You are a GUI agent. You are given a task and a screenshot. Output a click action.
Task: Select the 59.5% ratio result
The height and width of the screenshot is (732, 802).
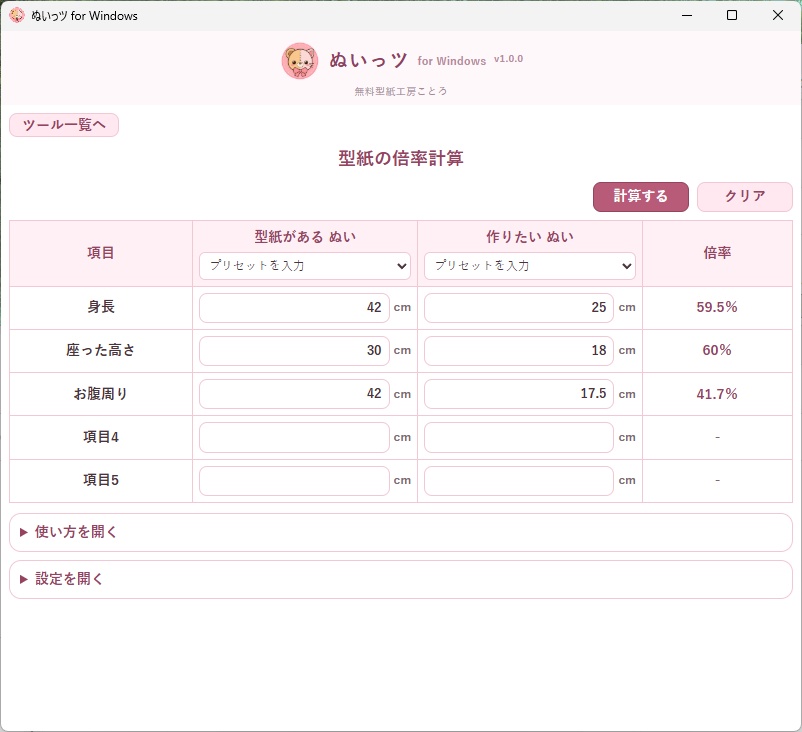point(717,307)
